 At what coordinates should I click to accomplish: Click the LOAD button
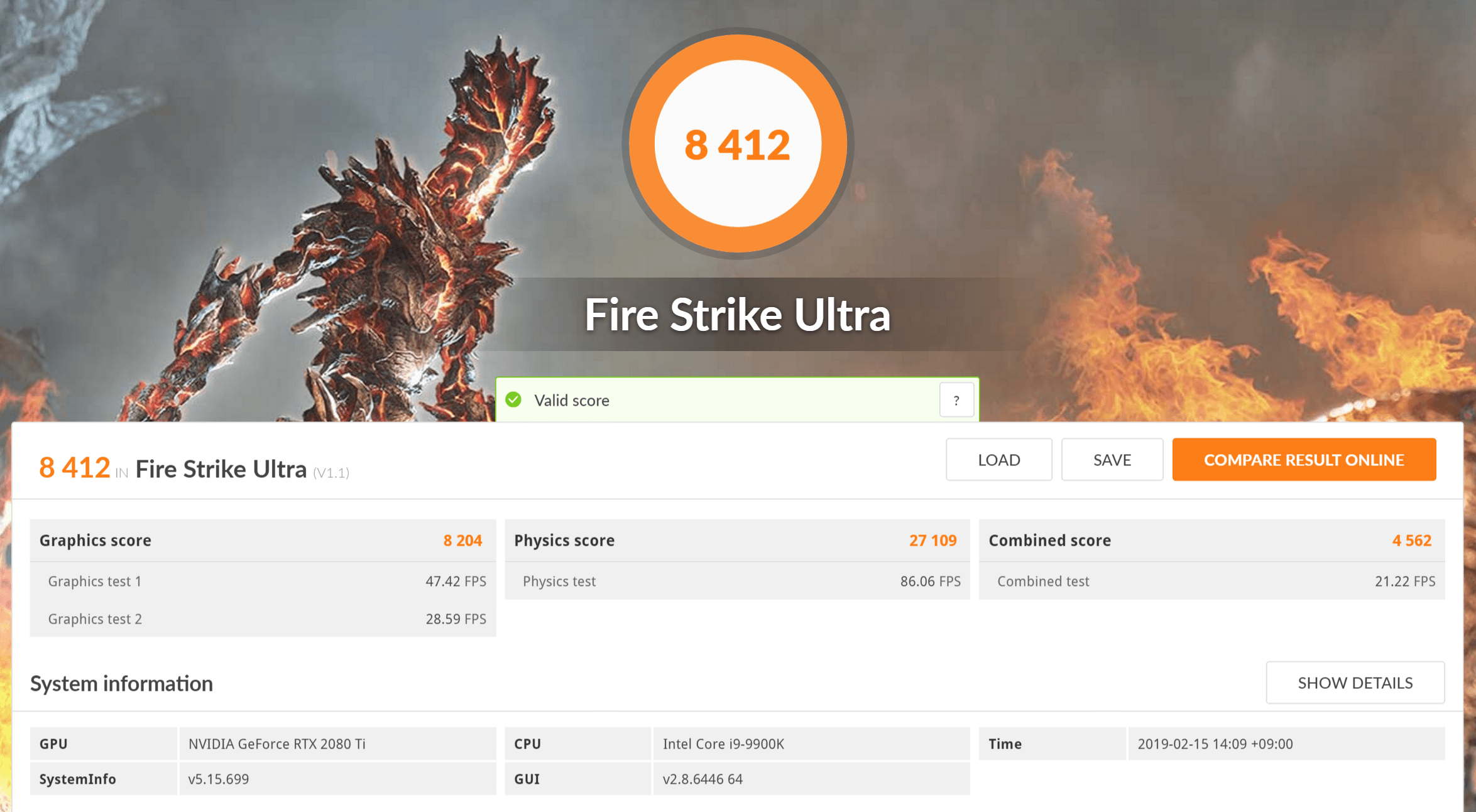[x=998, y=460]
